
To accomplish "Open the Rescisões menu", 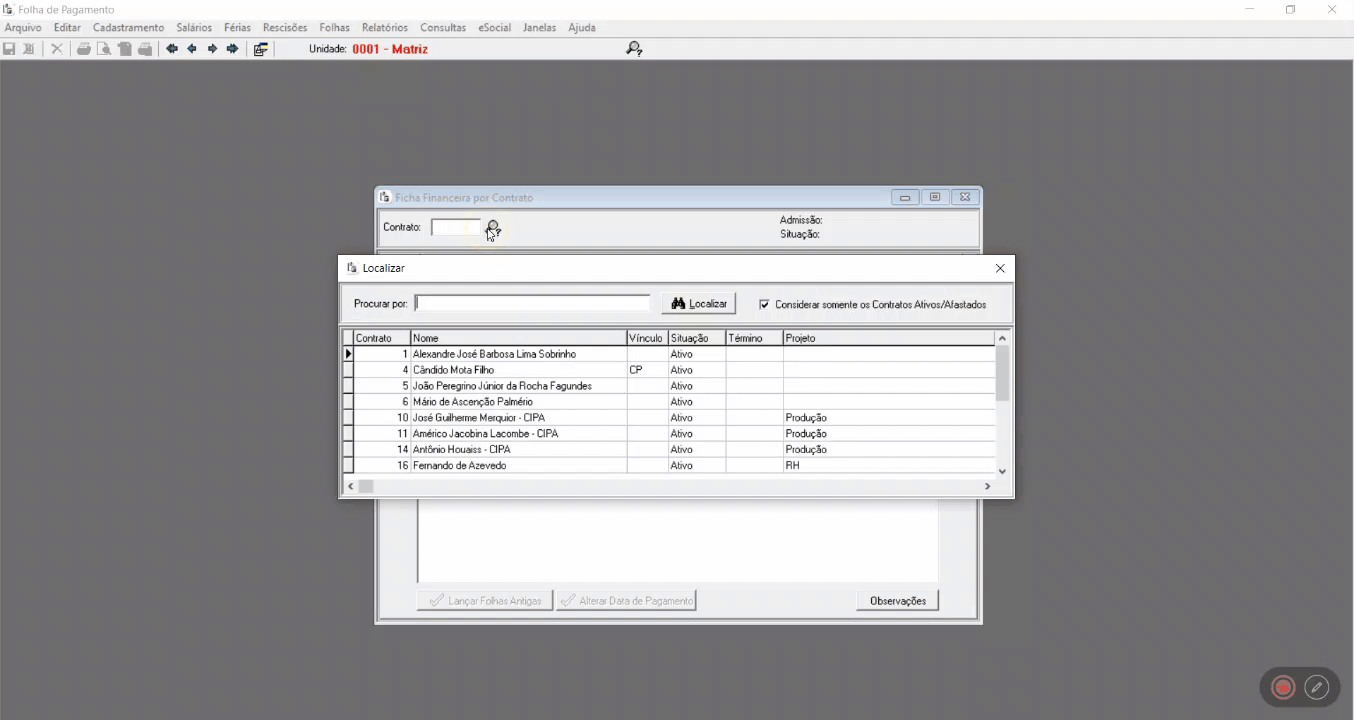I will 284,27.
